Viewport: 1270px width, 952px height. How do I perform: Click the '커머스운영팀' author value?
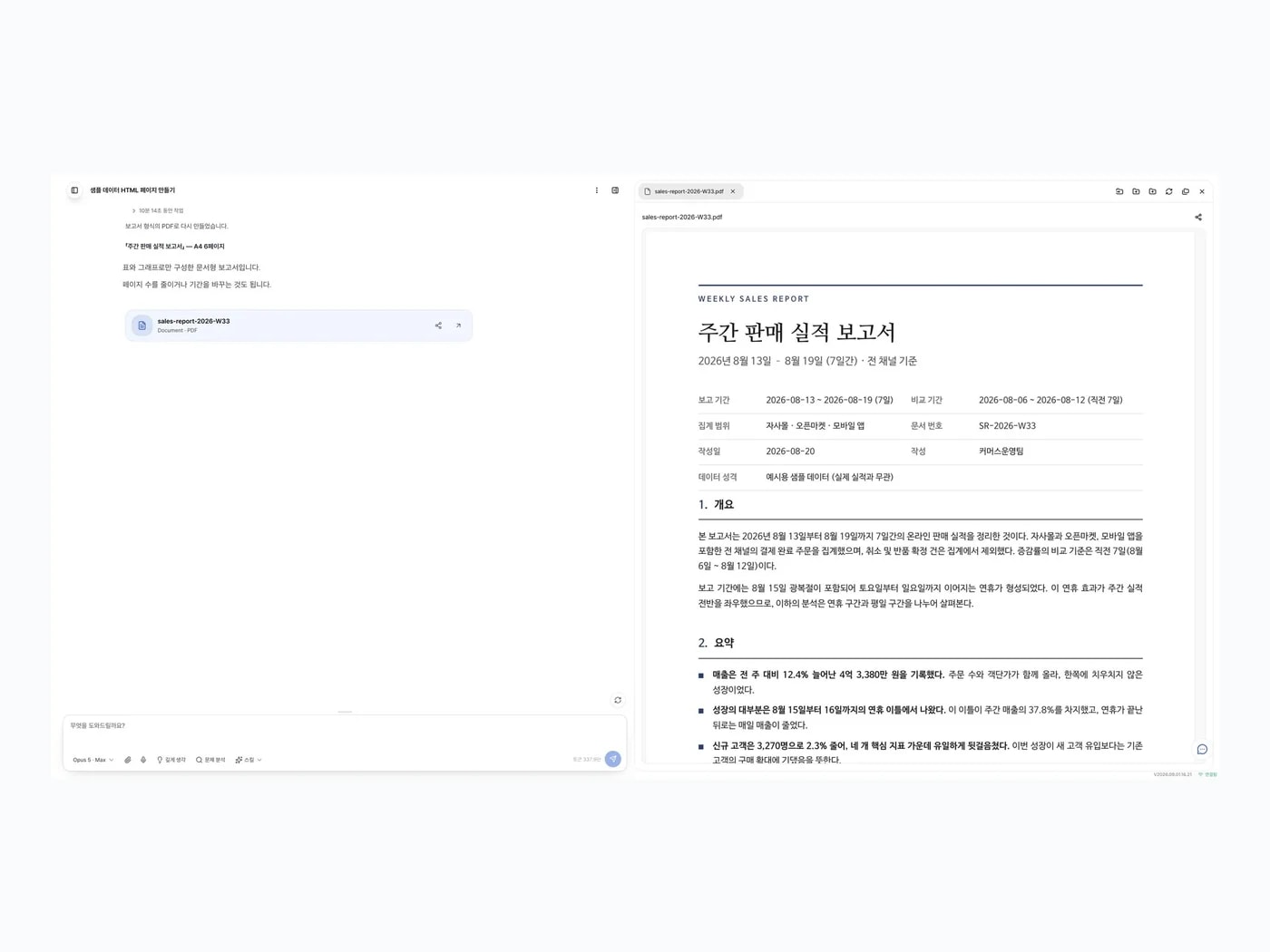(1001, 451)
